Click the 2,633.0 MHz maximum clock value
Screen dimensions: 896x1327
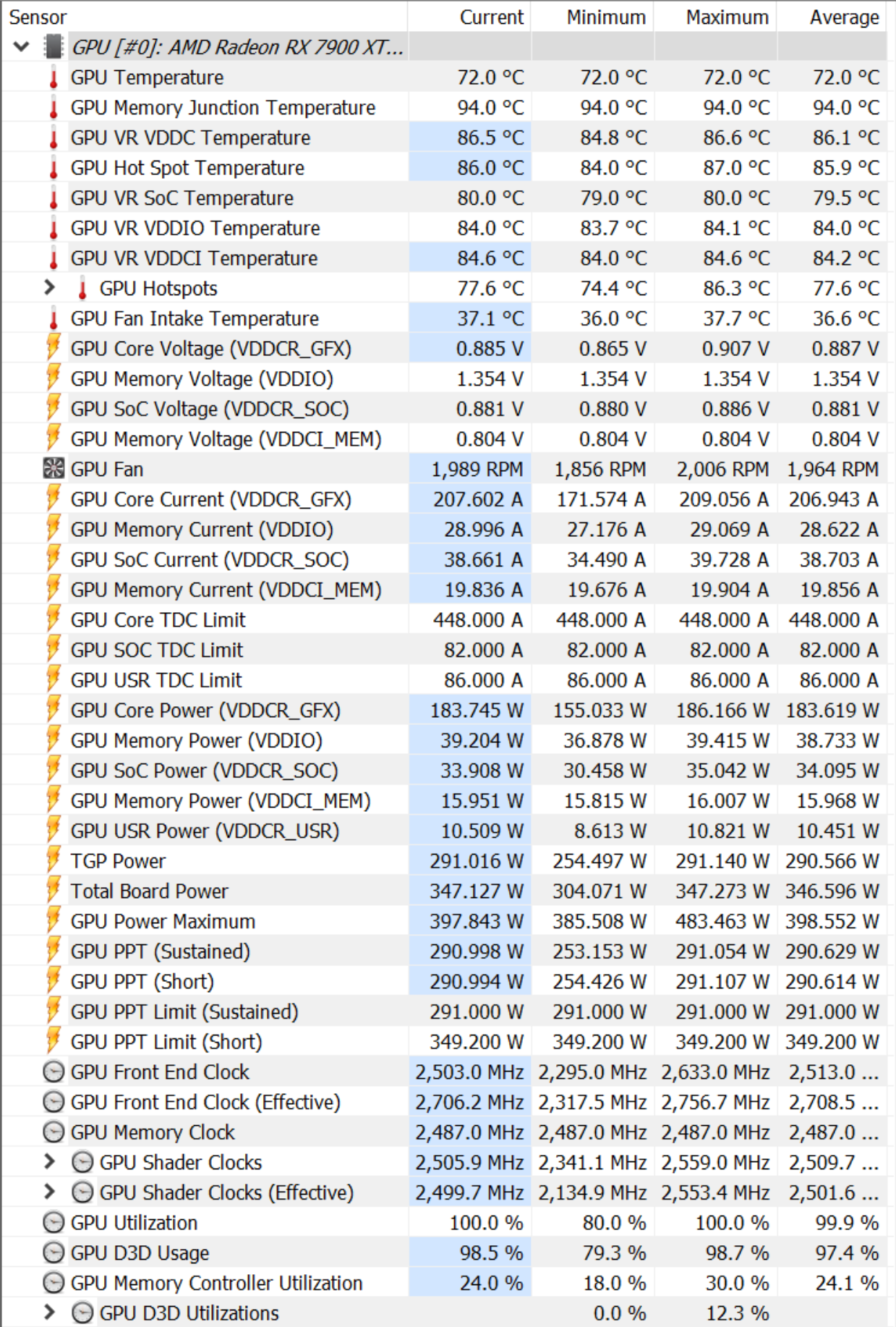(715, 1072)
